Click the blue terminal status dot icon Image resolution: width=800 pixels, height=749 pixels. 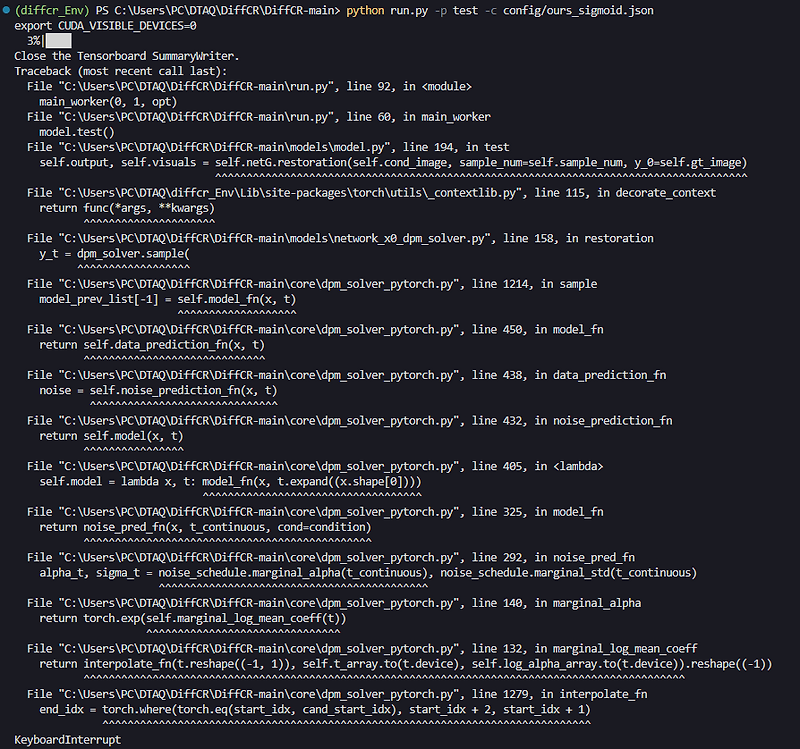click(7, 9)
